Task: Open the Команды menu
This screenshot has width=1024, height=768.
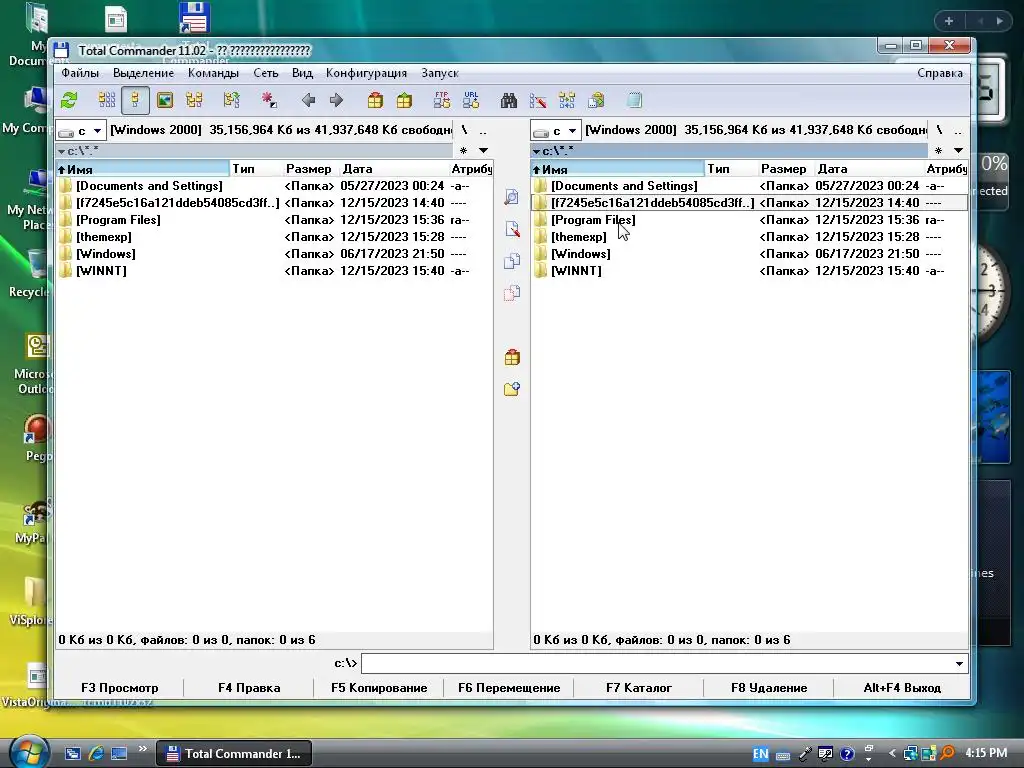Action: [x=214, y=73]
